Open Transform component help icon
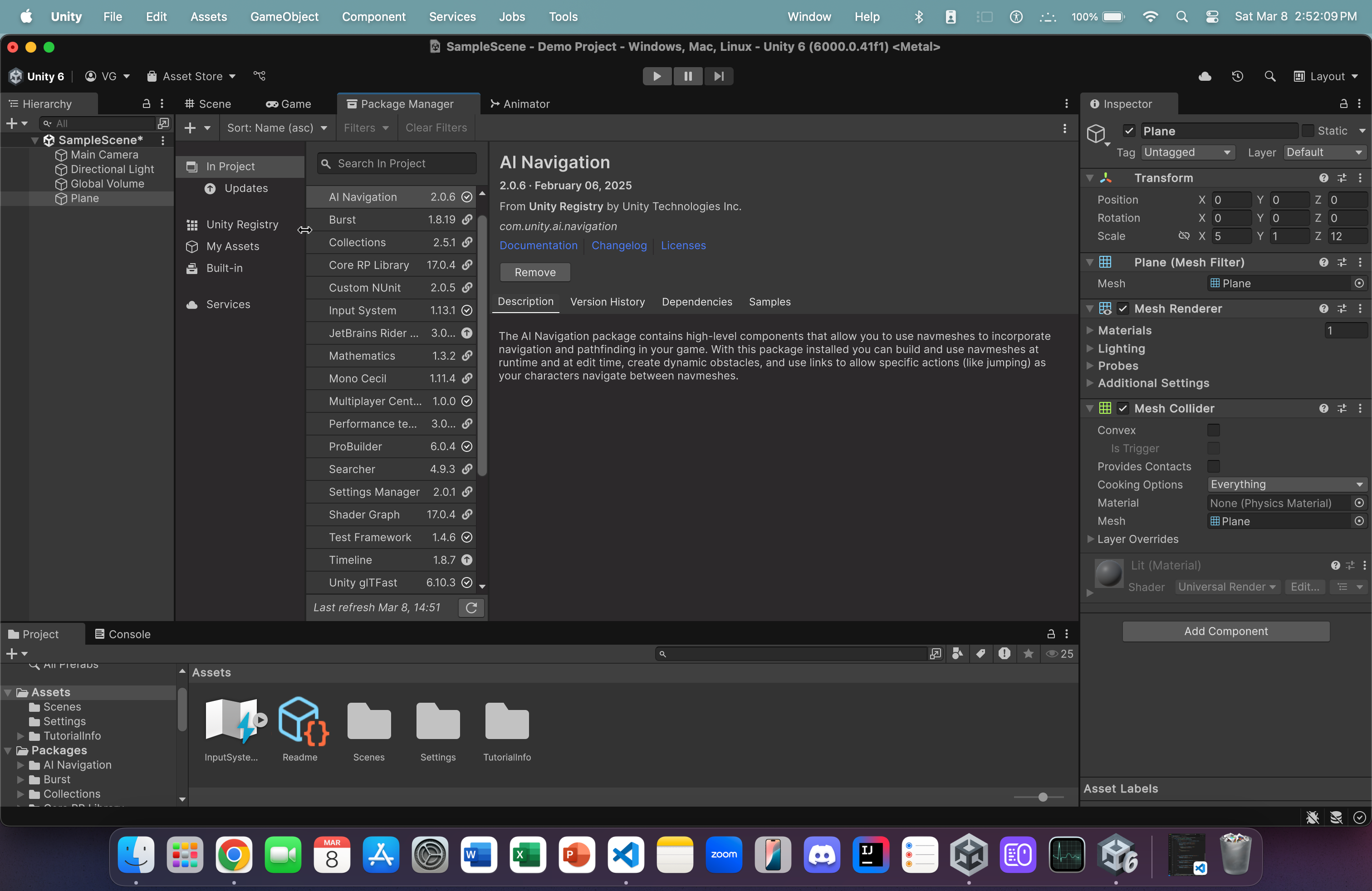The height and width of the screenshot is (891, 1372). point(1323,178)
